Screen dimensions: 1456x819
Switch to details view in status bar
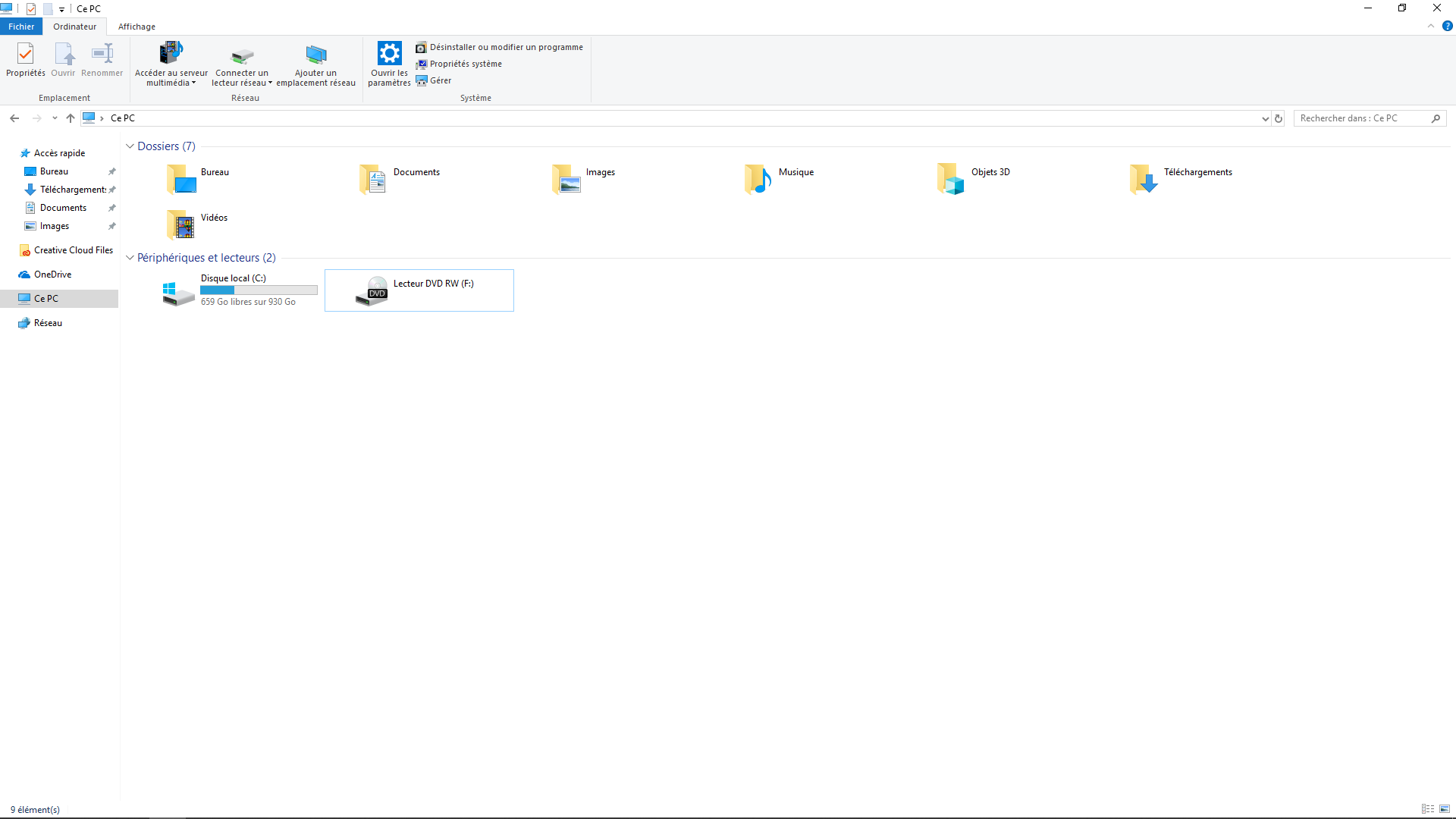pos(1428,809)
